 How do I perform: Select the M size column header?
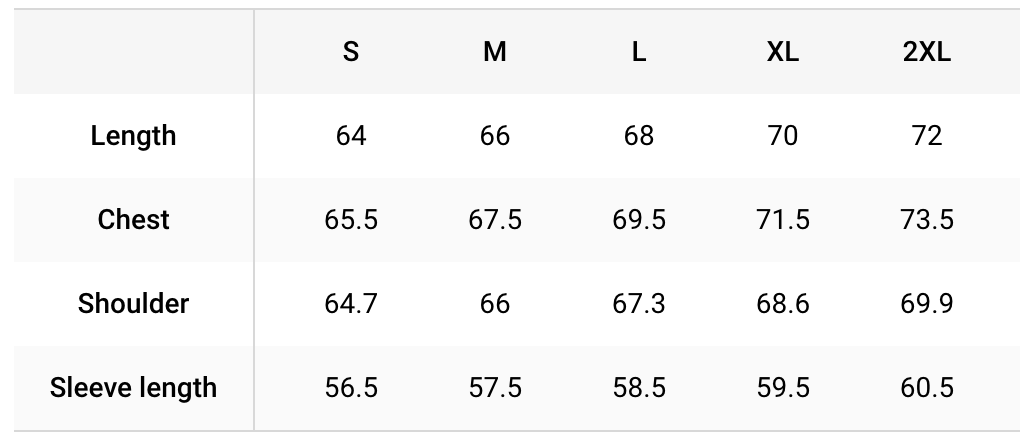point(494,51)
